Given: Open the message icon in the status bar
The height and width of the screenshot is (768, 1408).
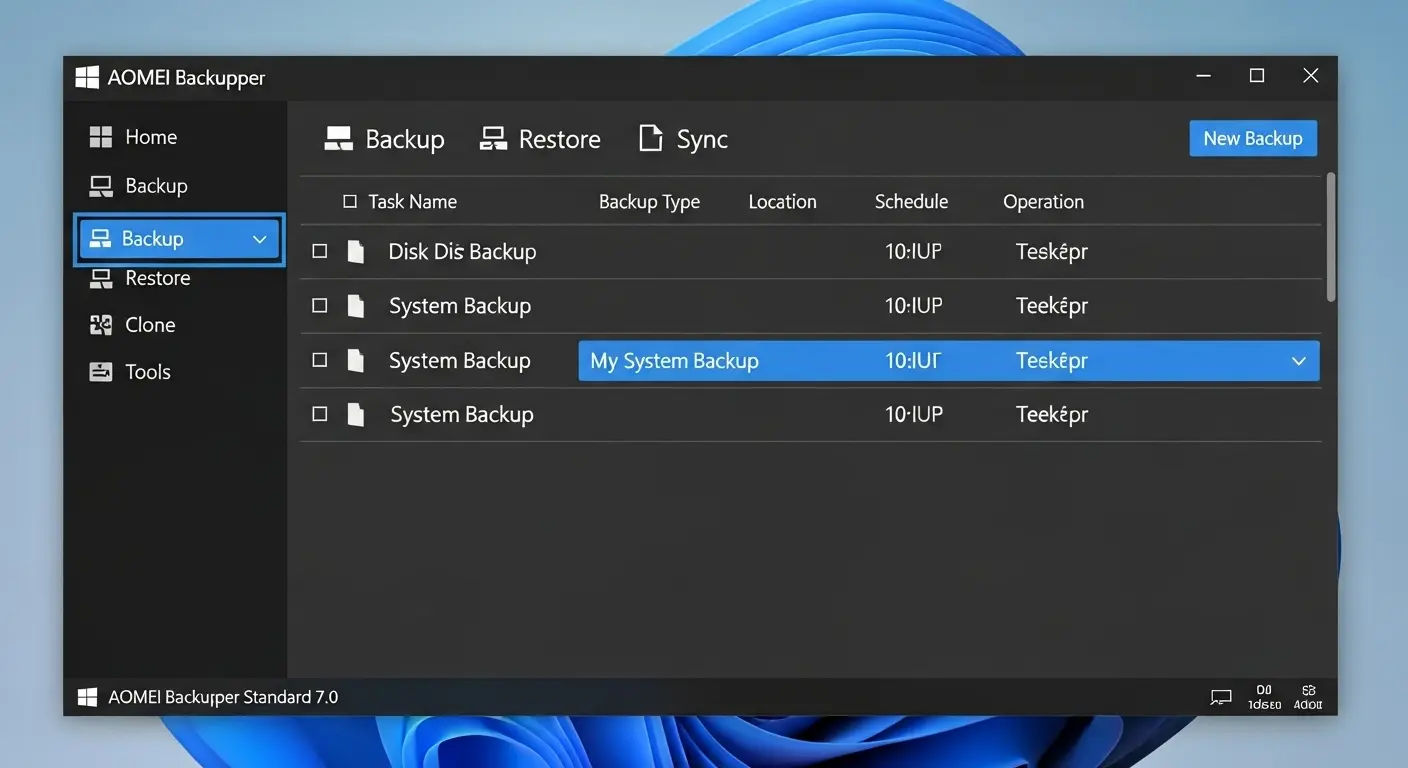Looking at the screenshot, I should [1221, 697].
